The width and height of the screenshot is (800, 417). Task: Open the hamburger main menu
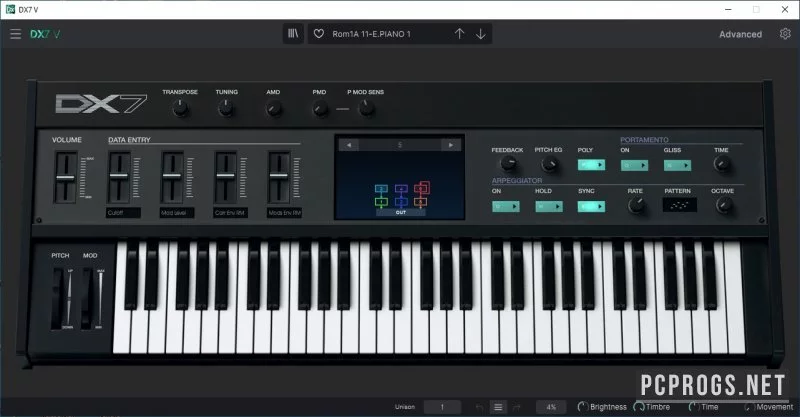[x=16, y=34]
